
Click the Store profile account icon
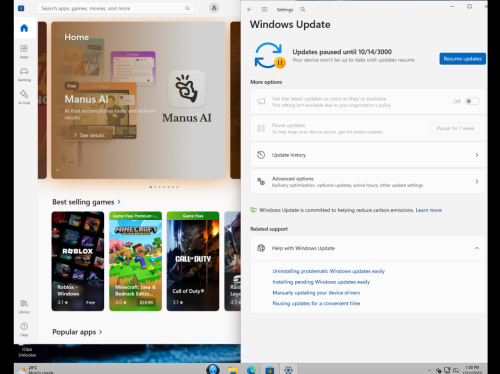point(214,8)
